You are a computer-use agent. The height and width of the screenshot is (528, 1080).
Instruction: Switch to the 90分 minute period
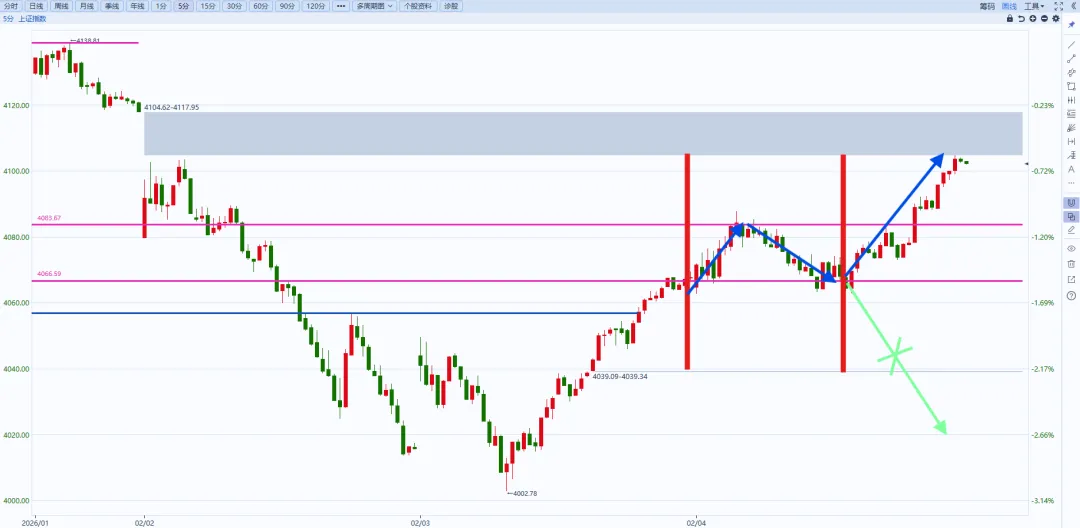(287, 6)
